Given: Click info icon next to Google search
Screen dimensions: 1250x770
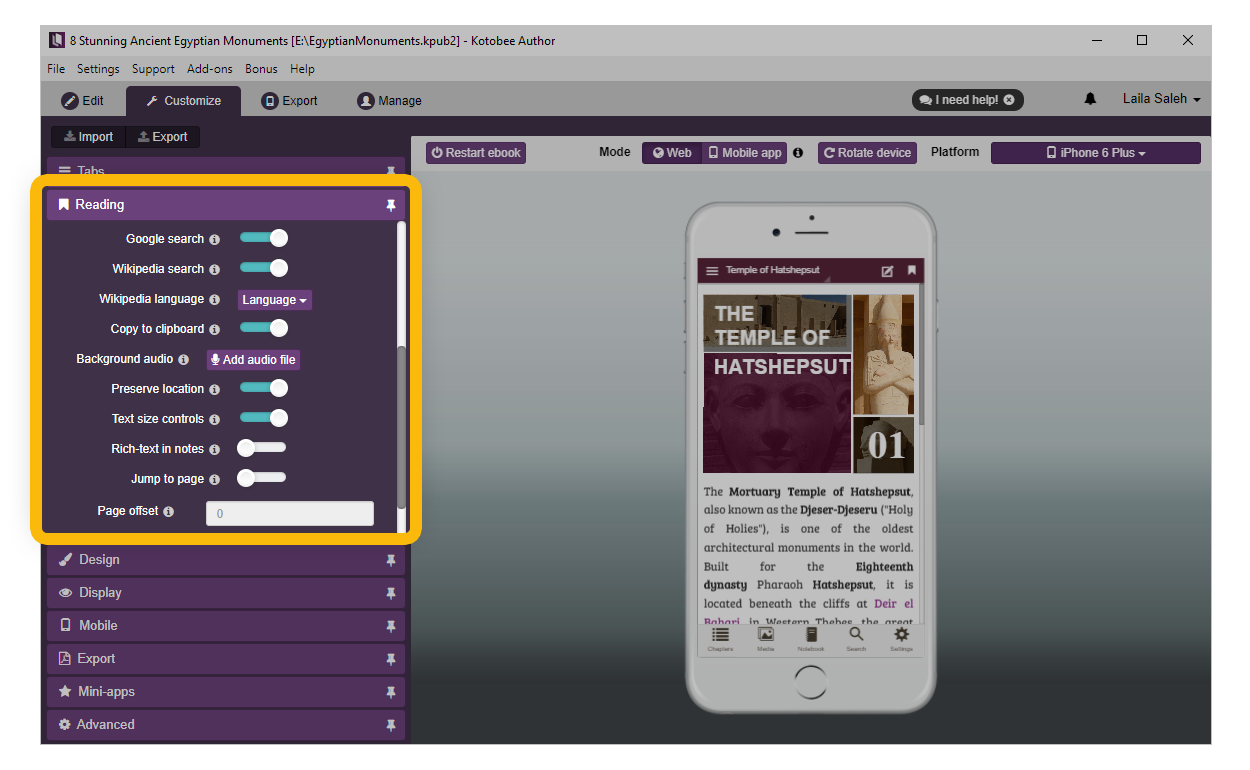Looking at the screenshot, I should (x=214, y=240).
